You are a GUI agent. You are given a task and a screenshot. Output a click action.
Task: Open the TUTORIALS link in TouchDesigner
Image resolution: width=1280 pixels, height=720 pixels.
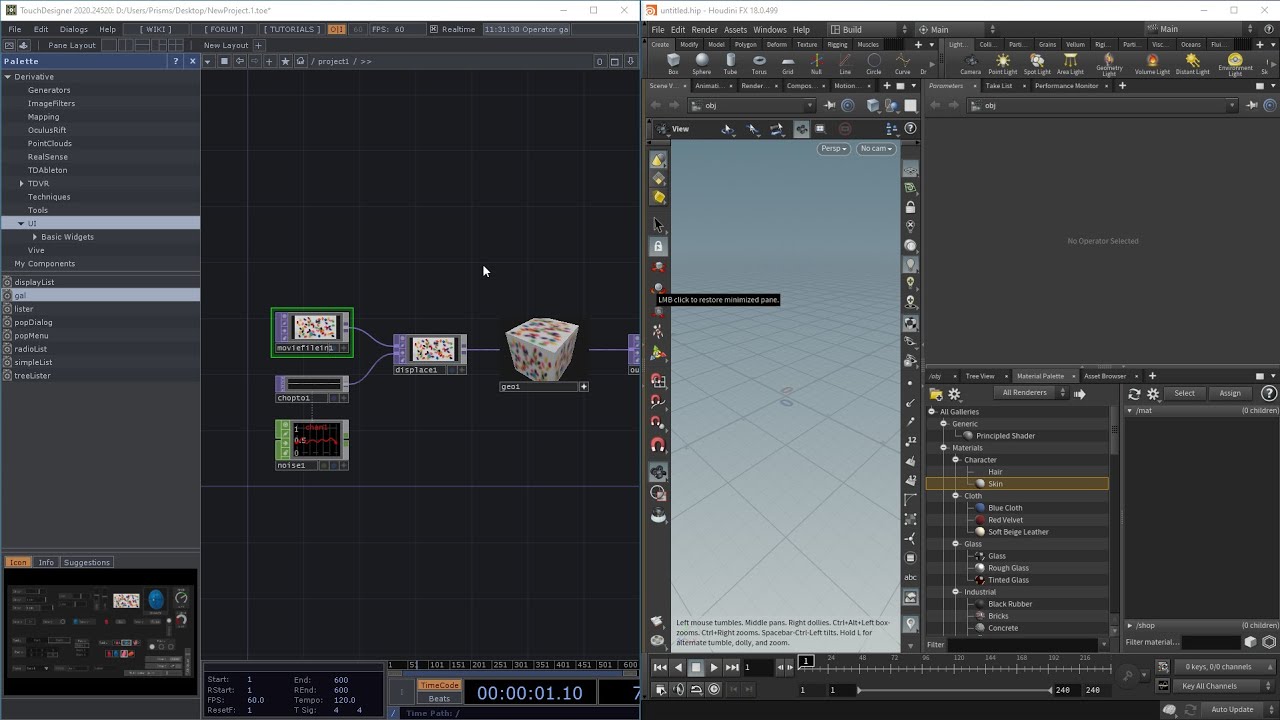coord(292,29)
